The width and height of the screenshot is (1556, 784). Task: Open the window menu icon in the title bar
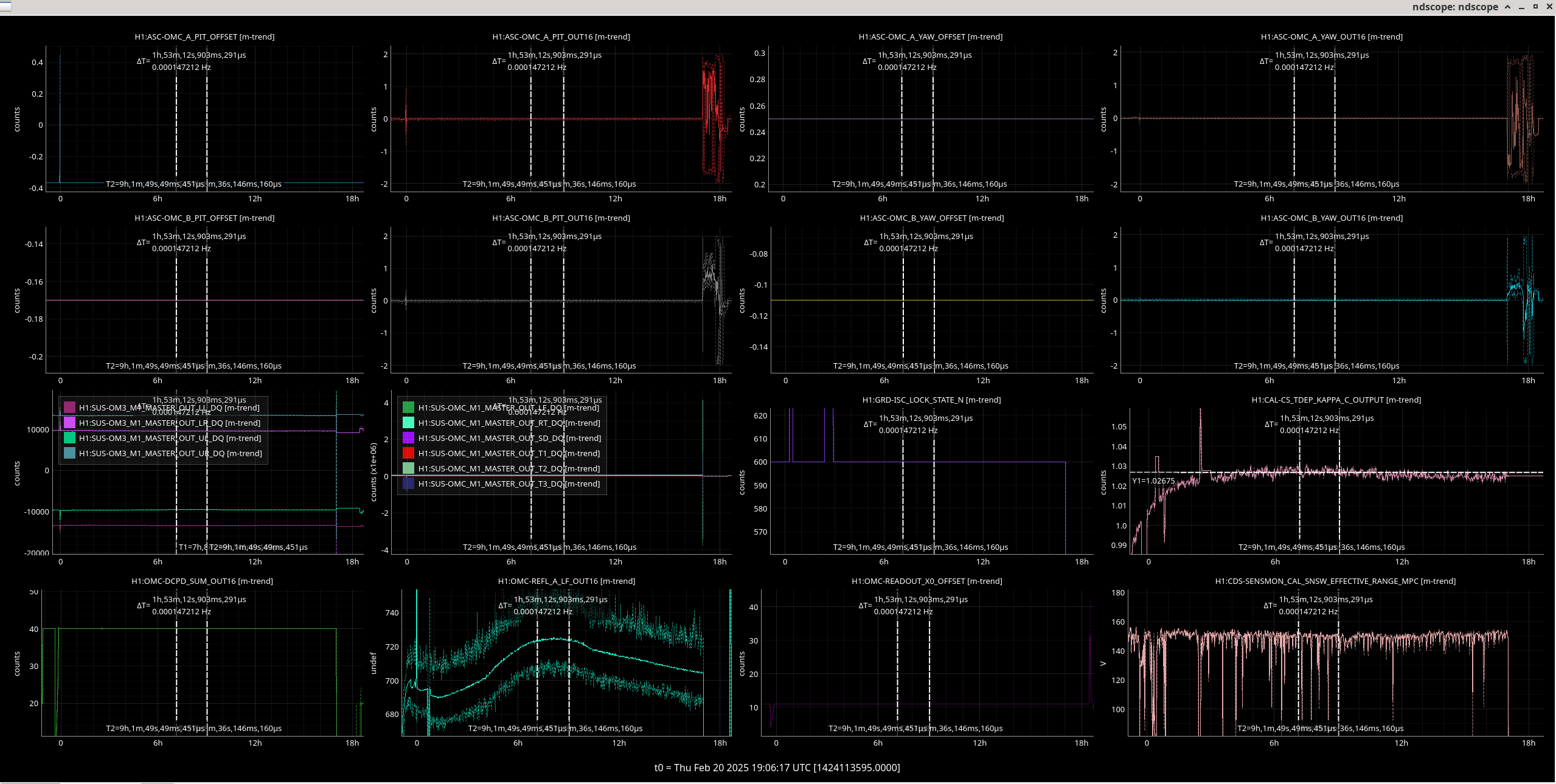click(5, 7)
